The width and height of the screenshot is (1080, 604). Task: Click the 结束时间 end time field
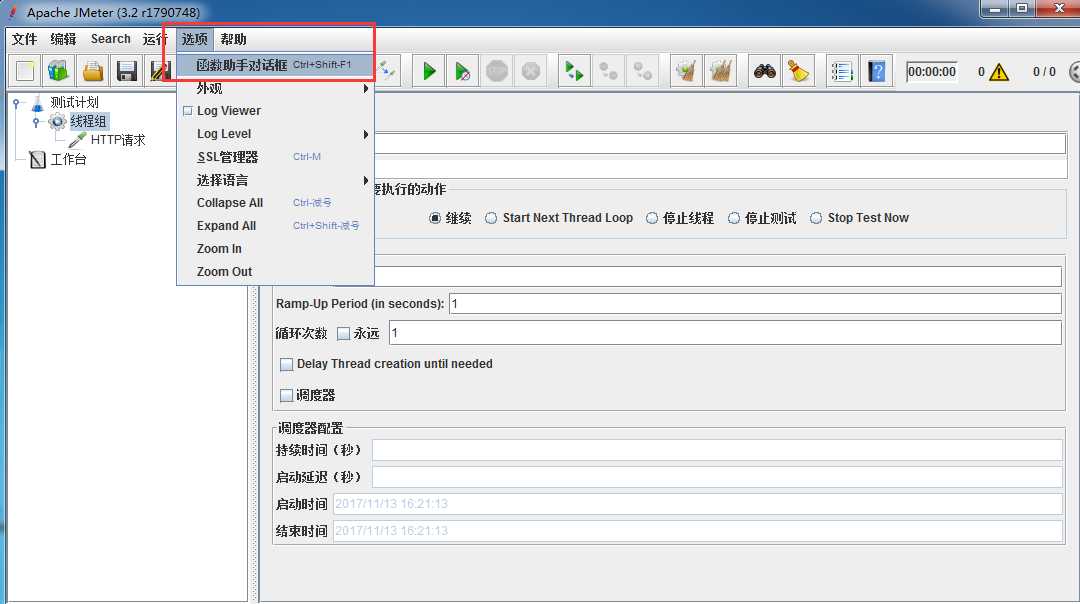click(698, 531)
